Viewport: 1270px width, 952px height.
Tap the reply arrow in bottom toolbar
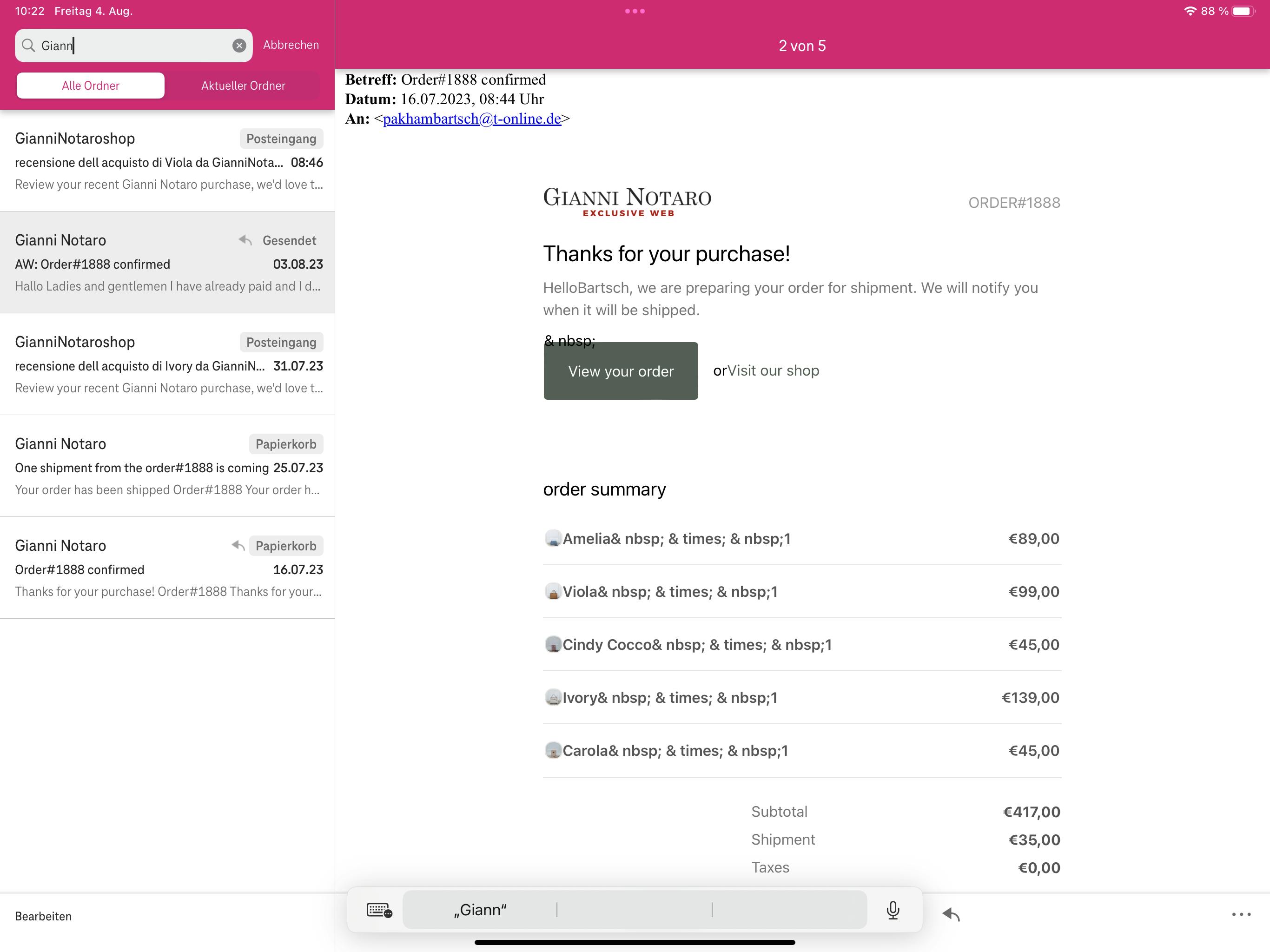951,914
